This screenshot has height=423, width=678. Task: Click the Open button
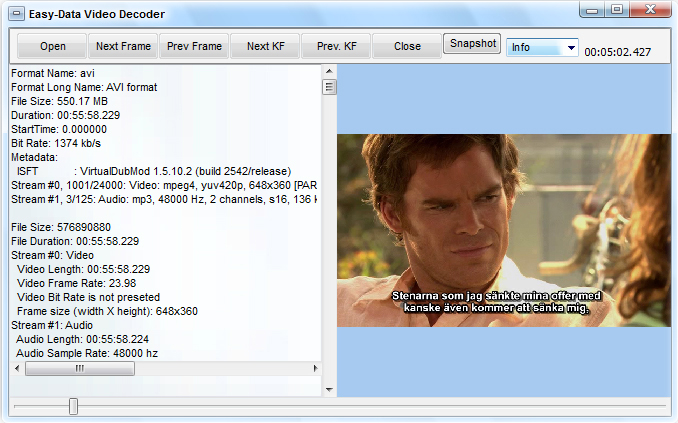tap(52, 46)
